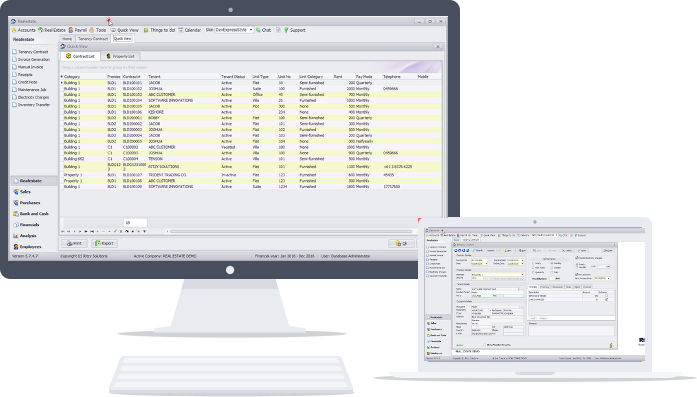Open the Analysis sidebar module

(25, 236)
